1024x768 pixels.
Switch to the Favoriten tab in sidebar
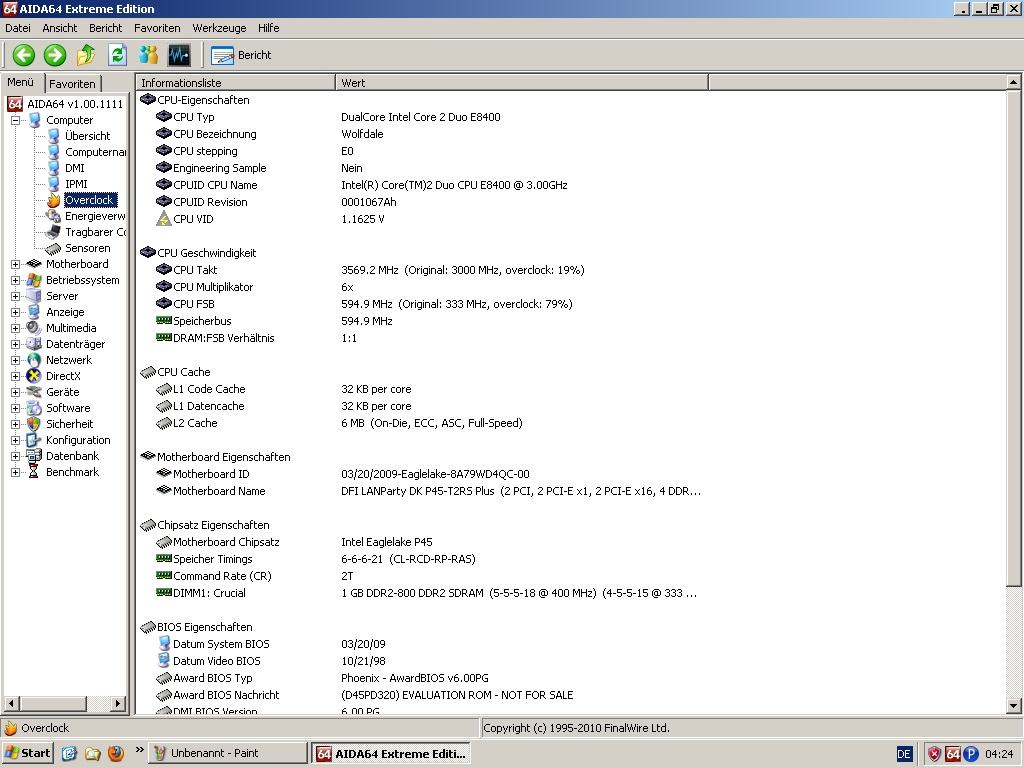pos(72,84)
